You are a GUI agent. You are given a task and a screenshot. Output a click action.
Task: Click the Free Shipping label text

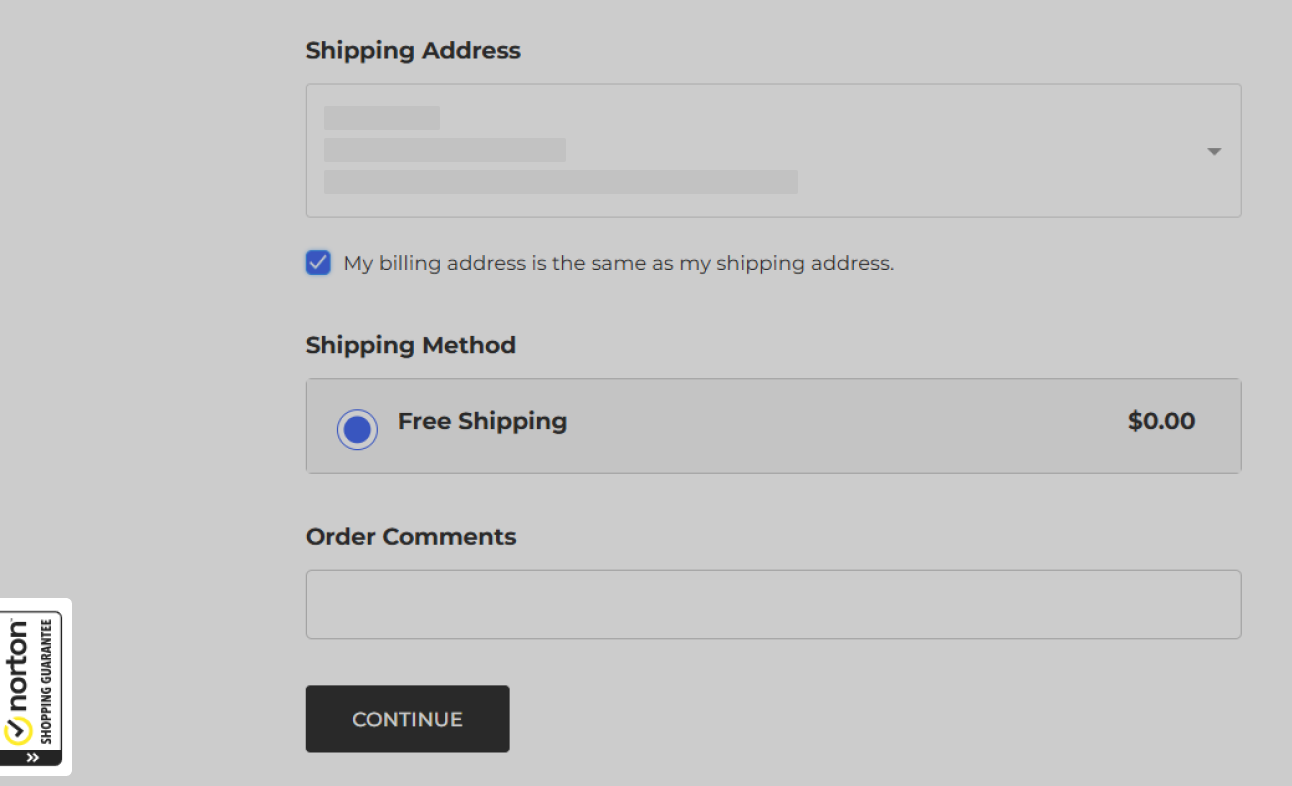[x=482, y=421]
